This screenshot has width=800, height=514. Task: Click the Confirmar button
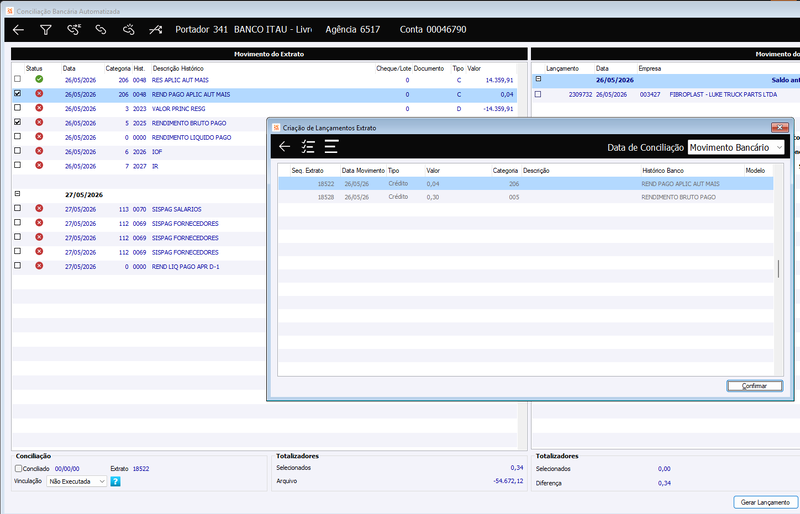755,386
